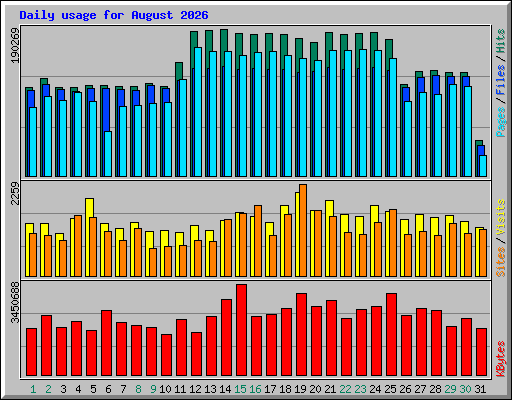Click day 23 on the x-axis
Screen dimensions: 512x400
tap(360, 389)
